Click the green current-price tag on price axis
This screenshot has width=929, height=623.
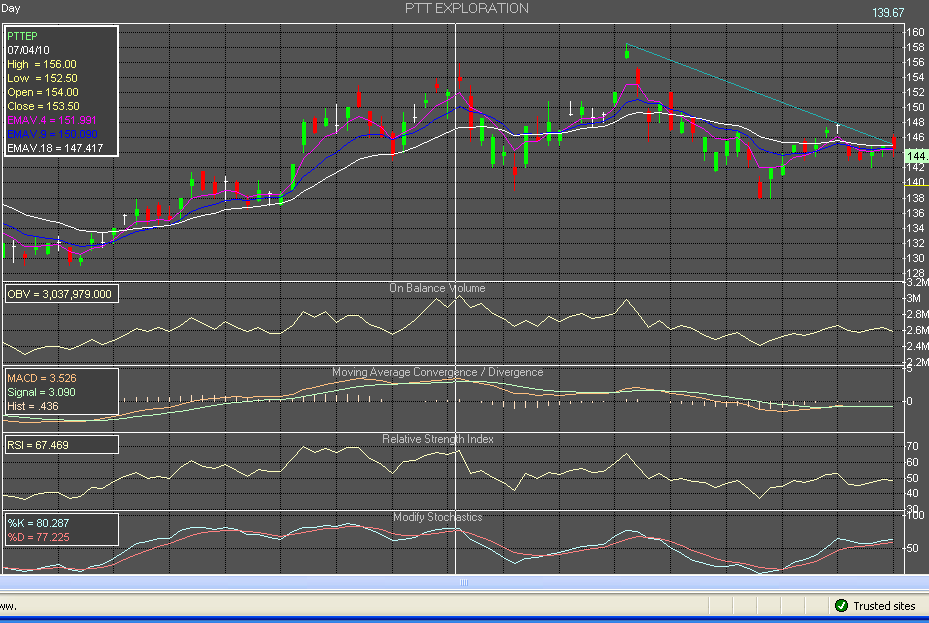point(917,156)
